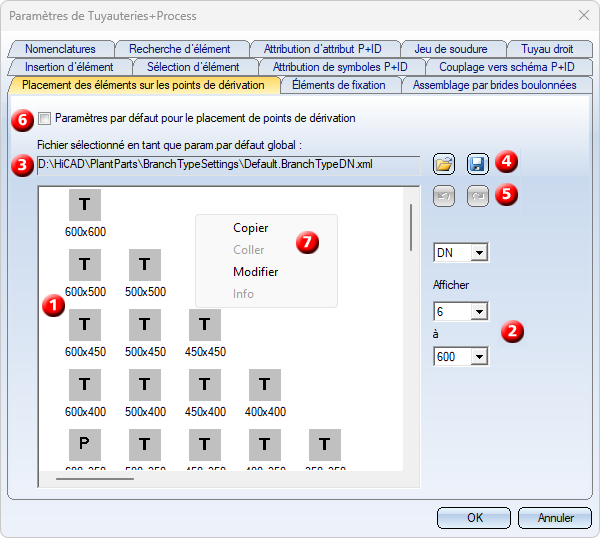Select the 600x600 T tile

coord(85,205)
